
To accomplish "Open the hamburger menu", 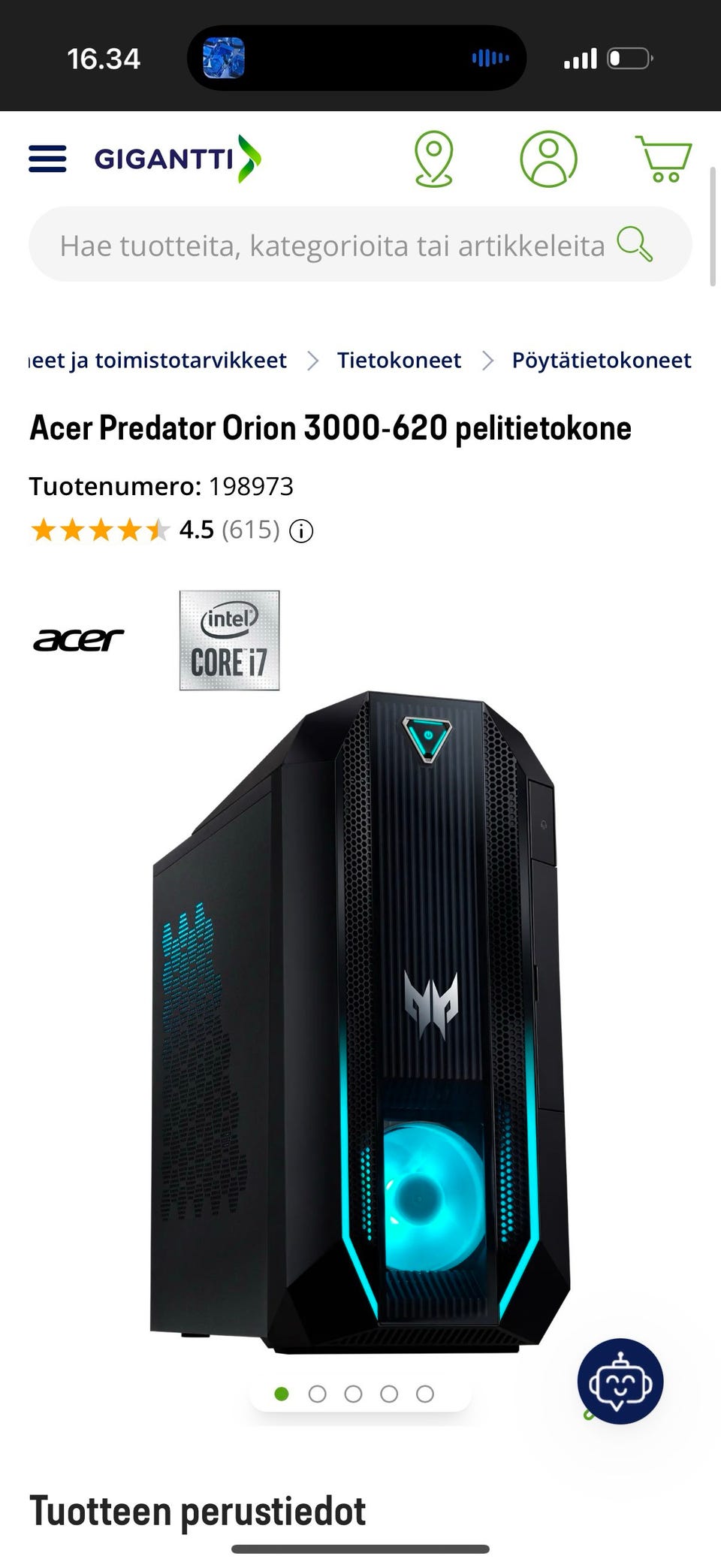I will click(x=47, y=159).
